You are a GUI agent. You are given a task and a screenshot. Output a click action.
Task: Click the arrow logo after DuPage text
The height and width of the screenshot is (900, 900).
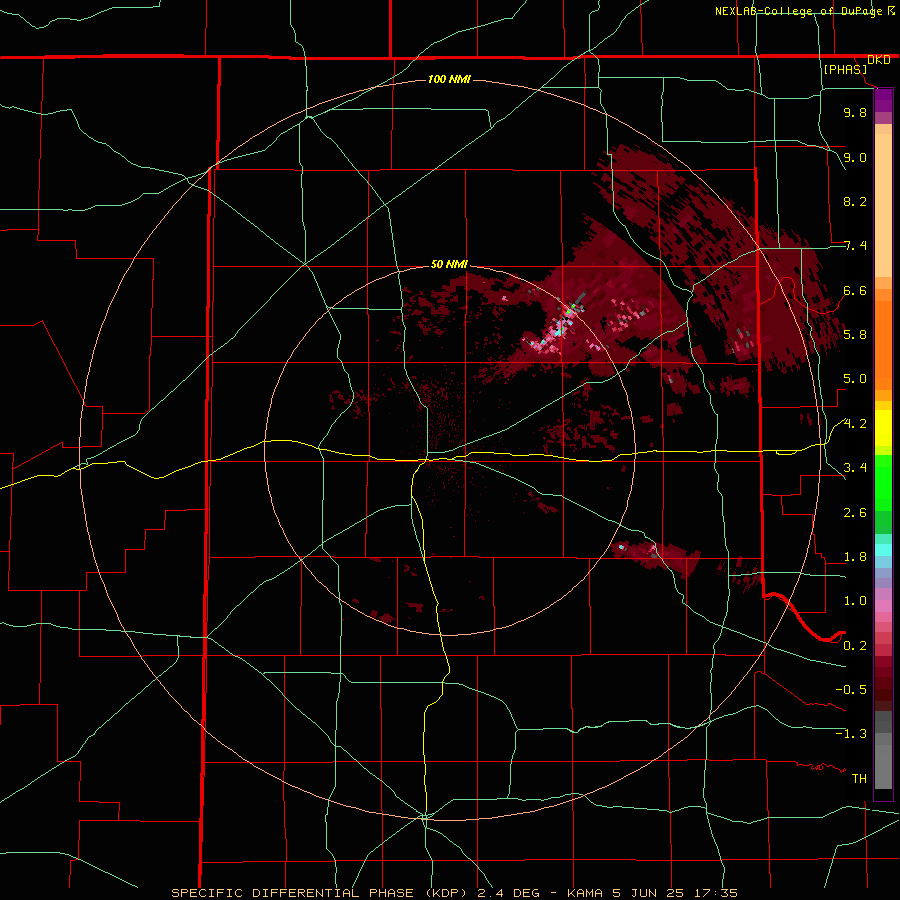point(891,10)
